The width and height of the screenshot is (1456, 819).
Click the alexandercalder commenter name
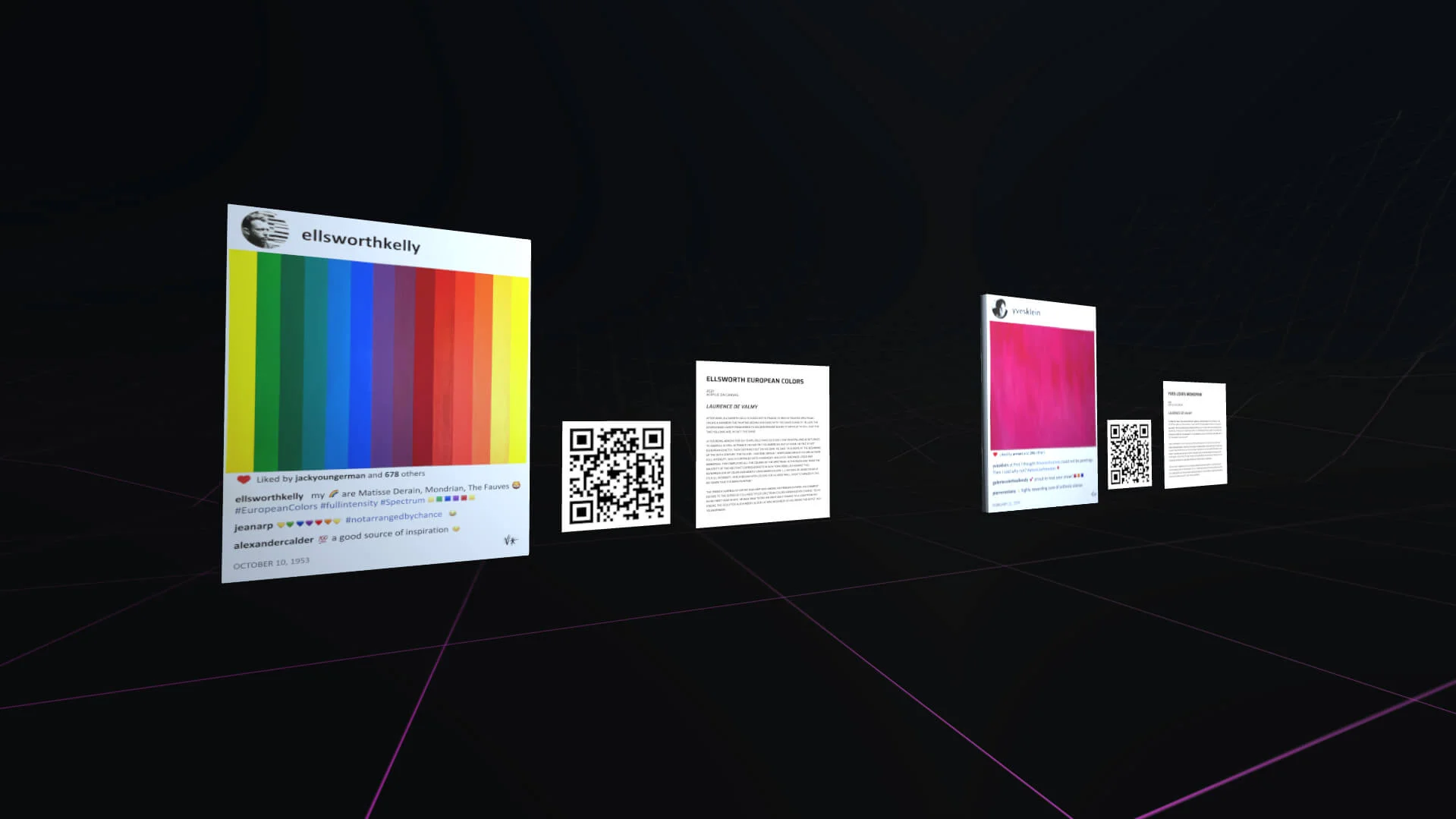point(273,543)
